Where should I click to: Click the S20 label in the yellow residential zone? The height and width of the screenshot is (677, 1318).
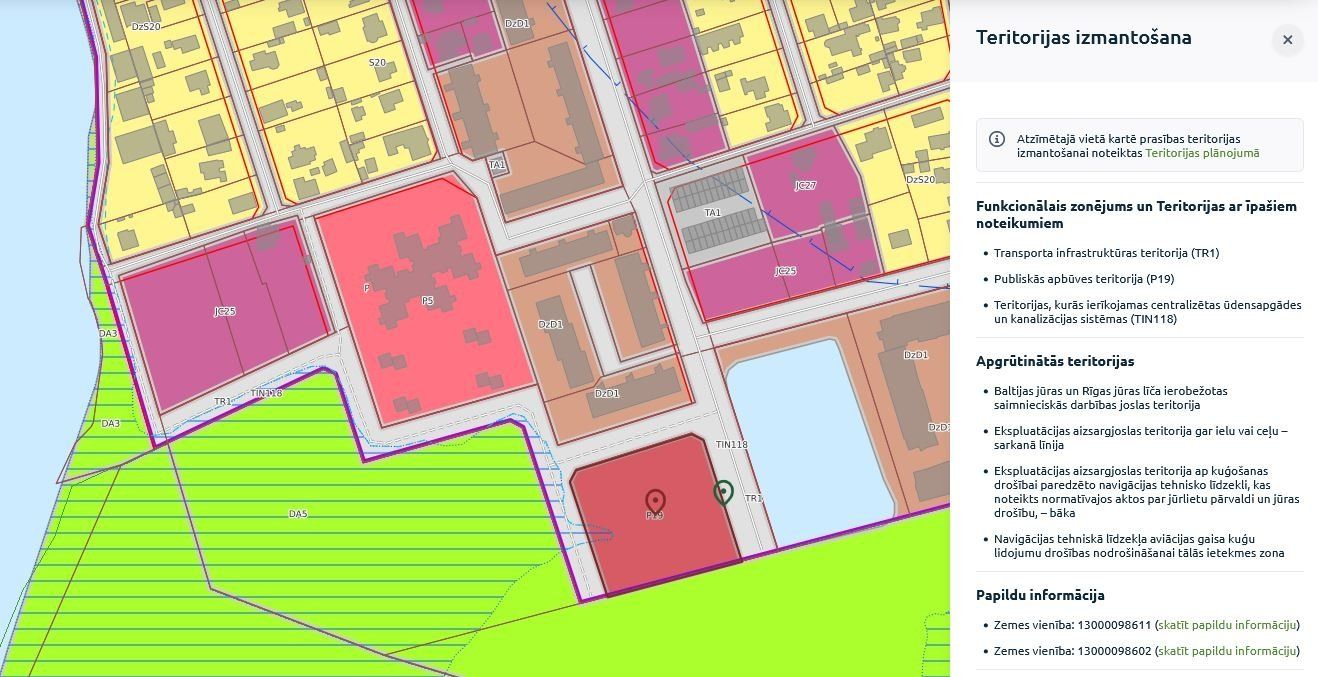[x=377, y=62]
